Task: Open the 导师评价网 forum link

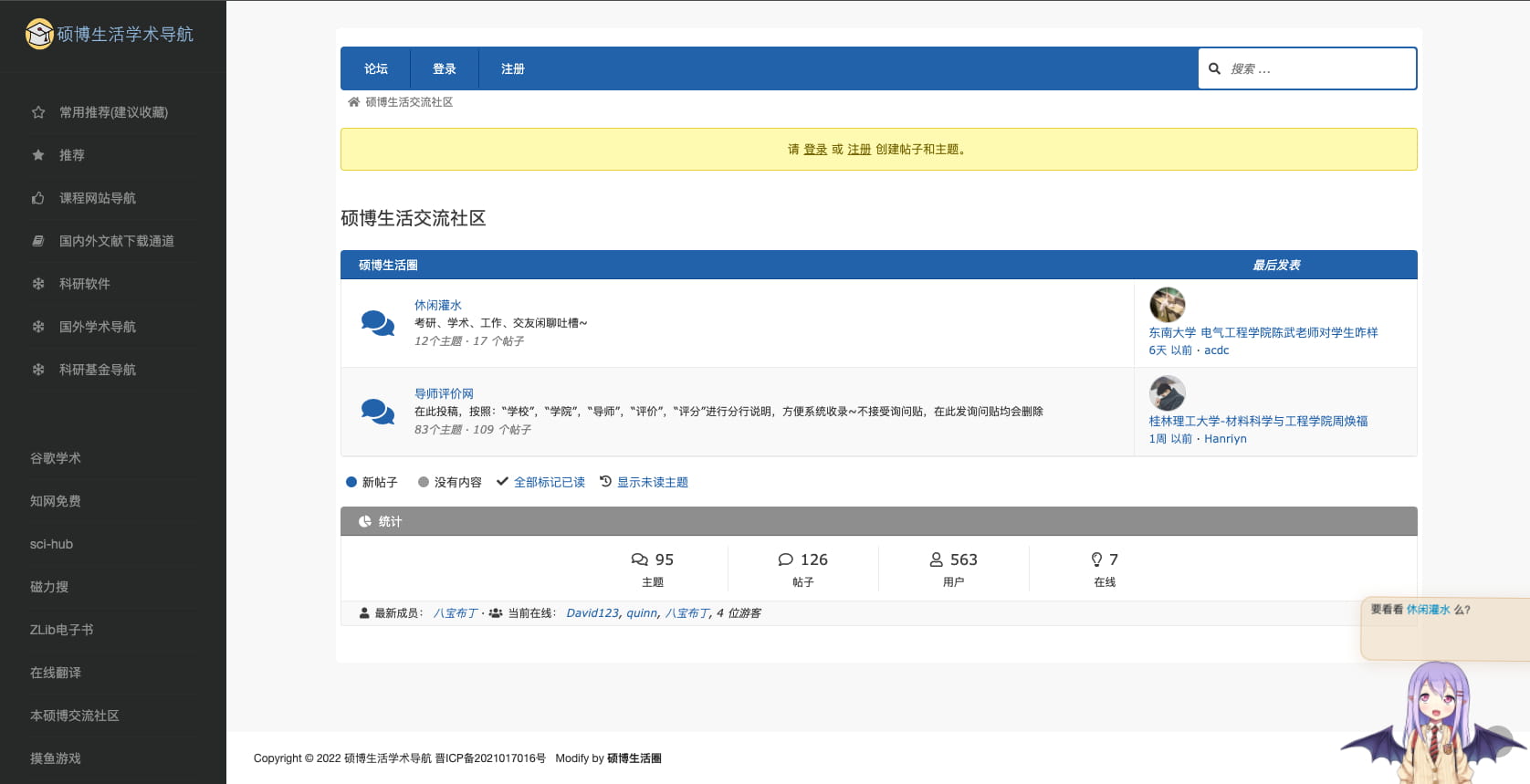Action: (444, 393)
